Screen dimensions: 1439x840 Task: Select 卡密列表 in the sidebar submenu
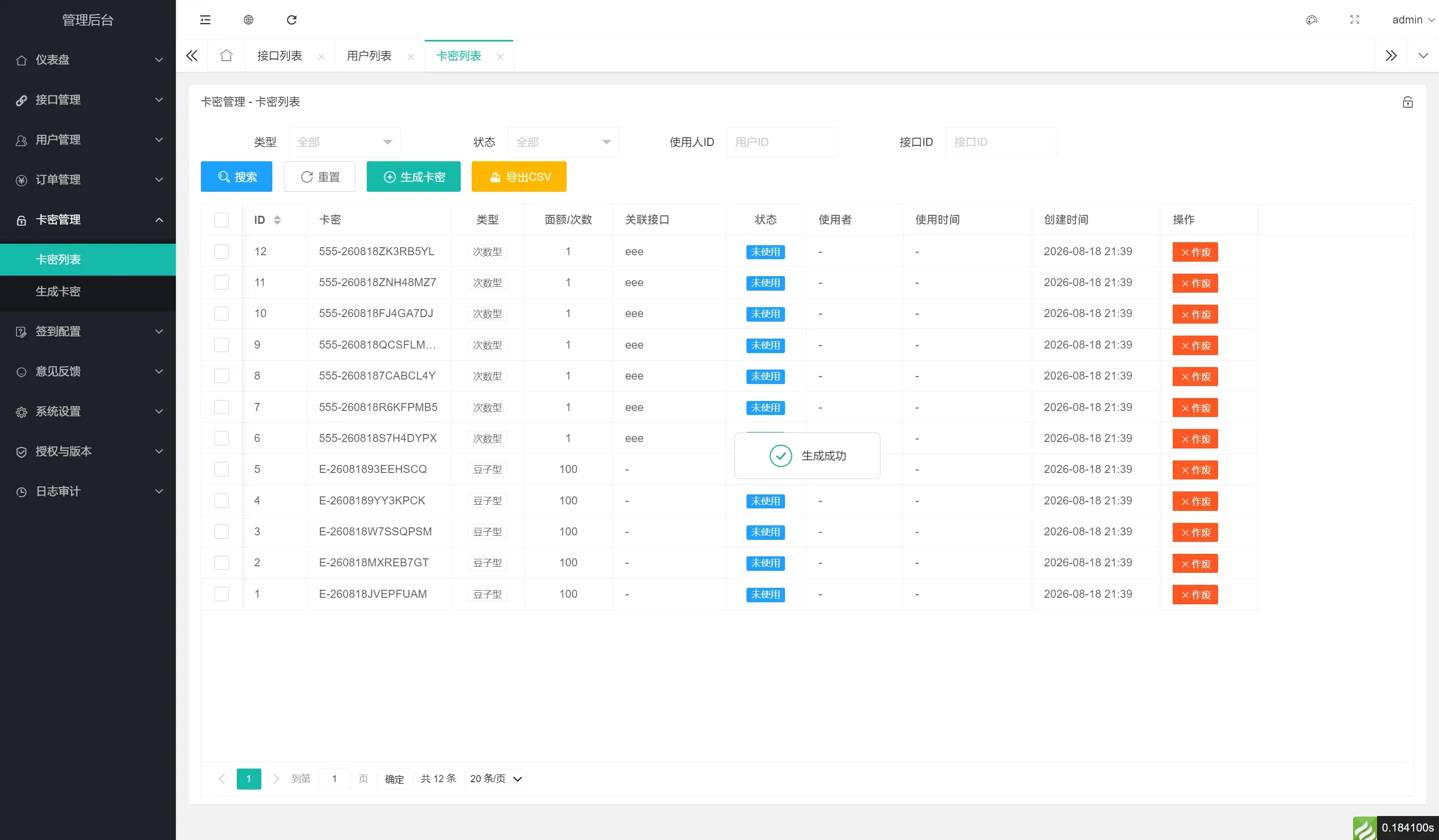(x=88, y=260)
